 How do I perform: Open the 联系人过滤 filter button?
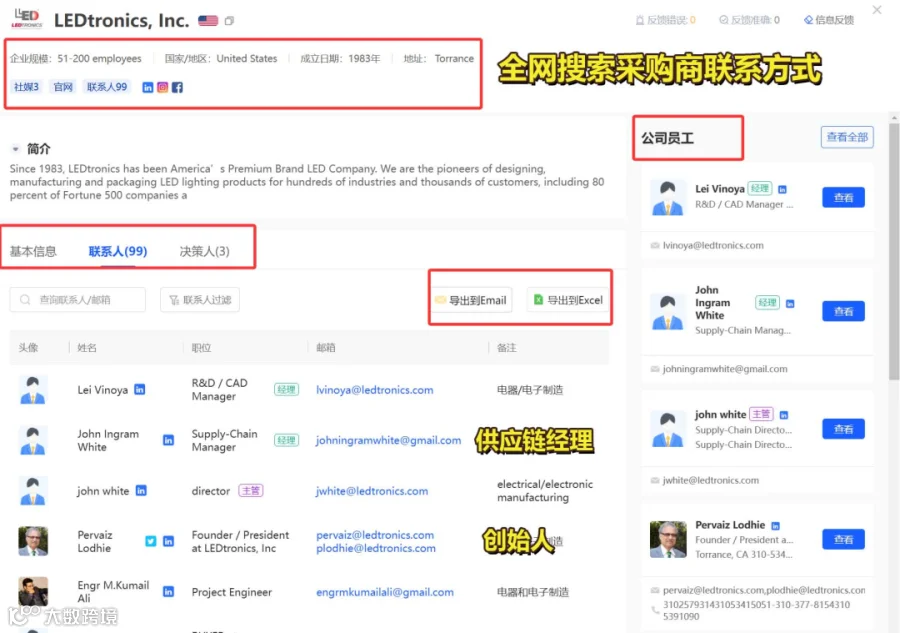200,300
